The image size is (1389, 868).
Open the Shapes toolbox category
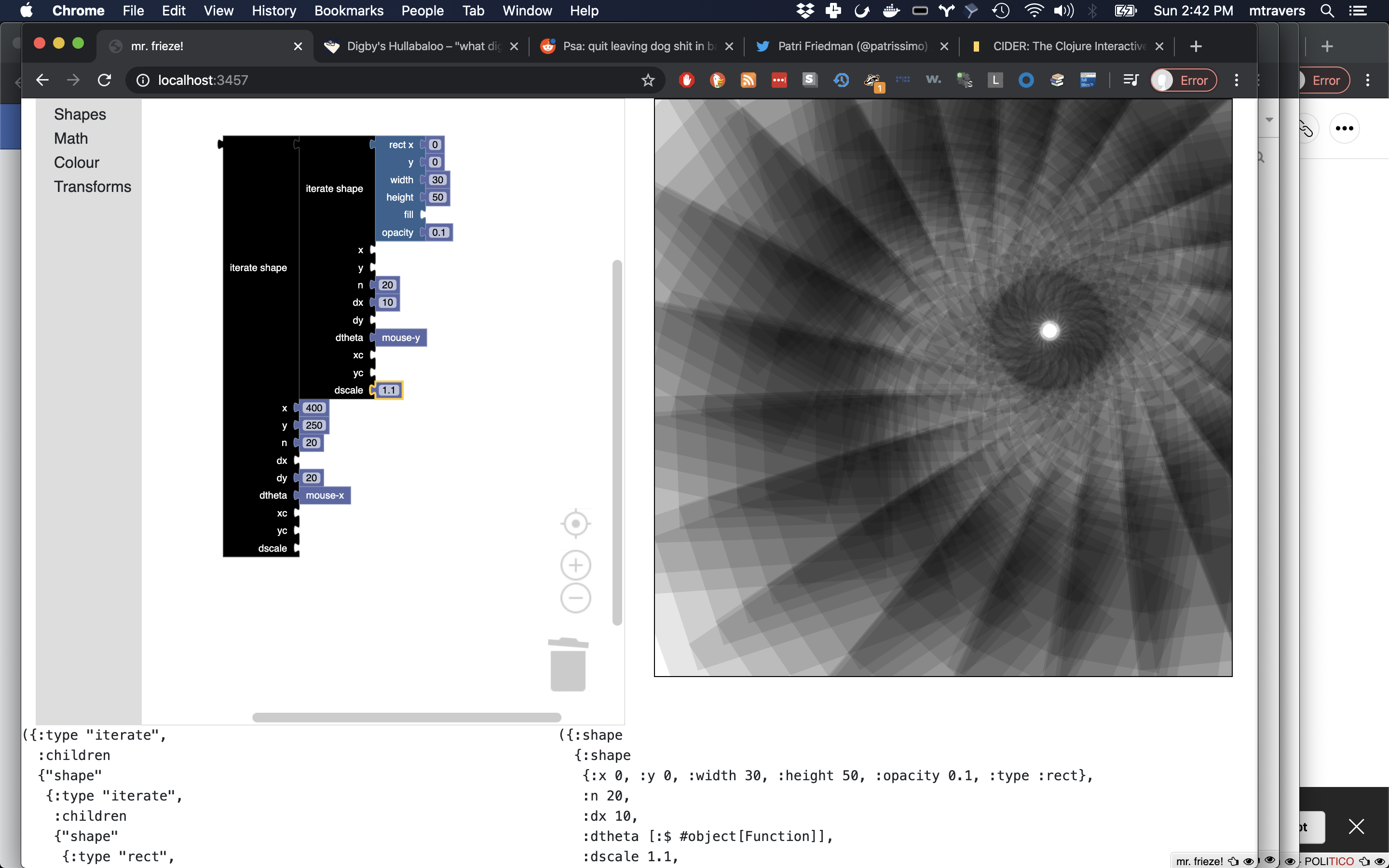click(80, 114)
